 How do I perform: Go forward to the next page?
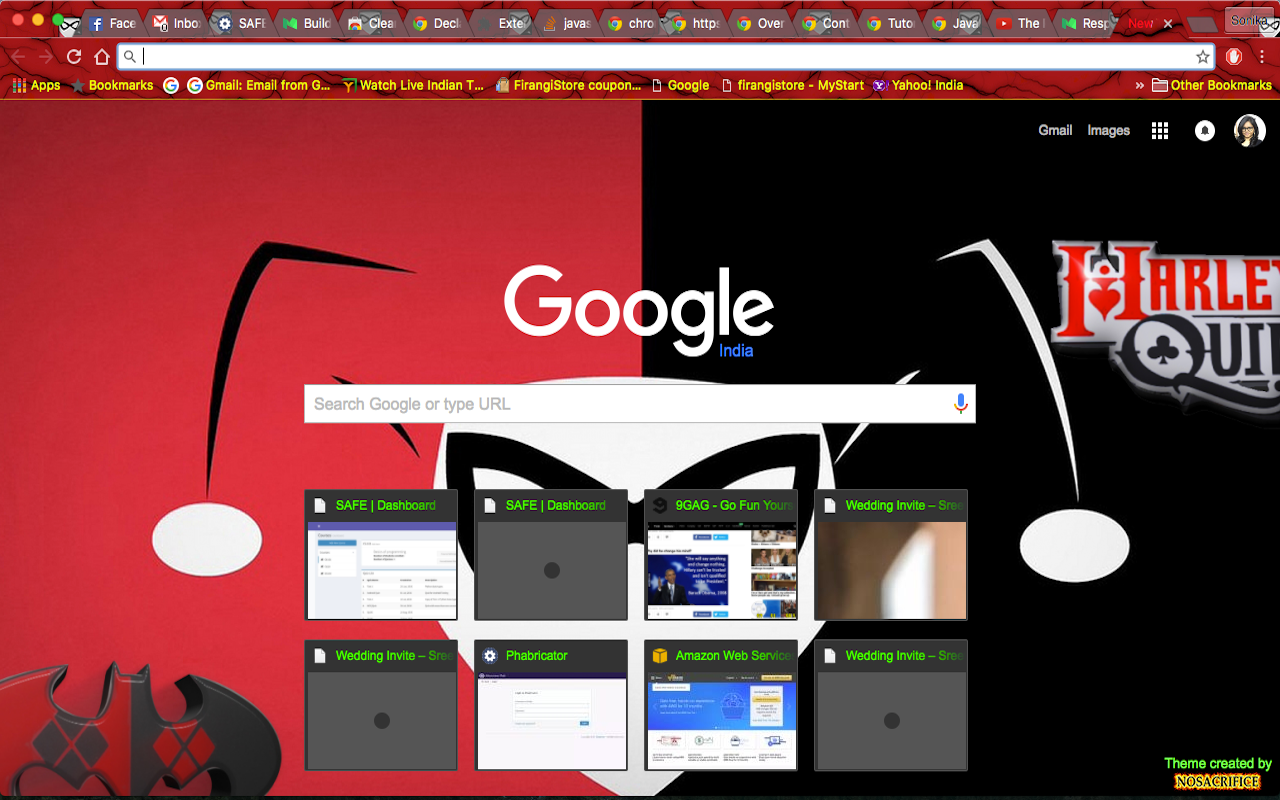coord(46,57)
